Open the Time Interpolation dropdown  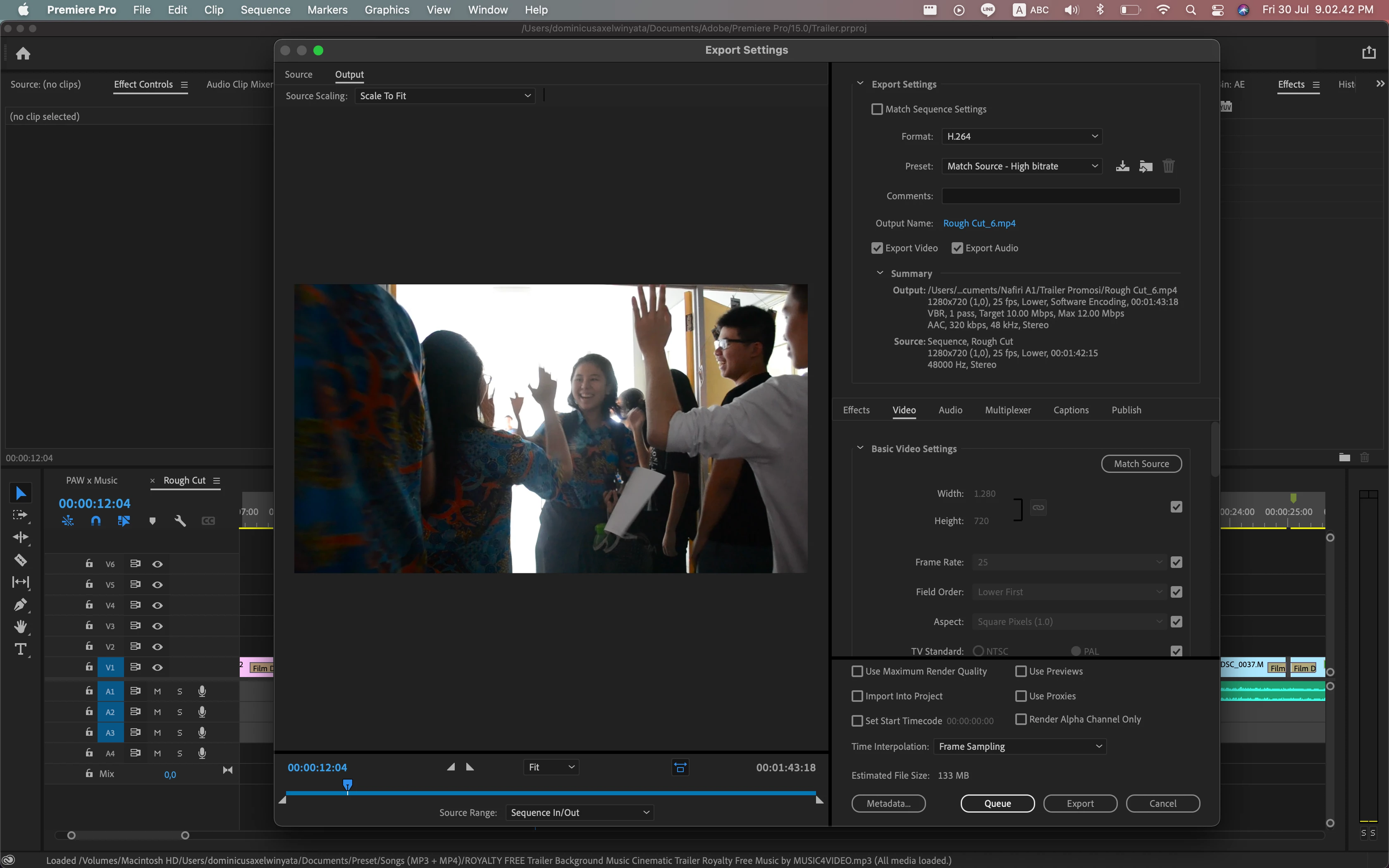[1019, 746]
